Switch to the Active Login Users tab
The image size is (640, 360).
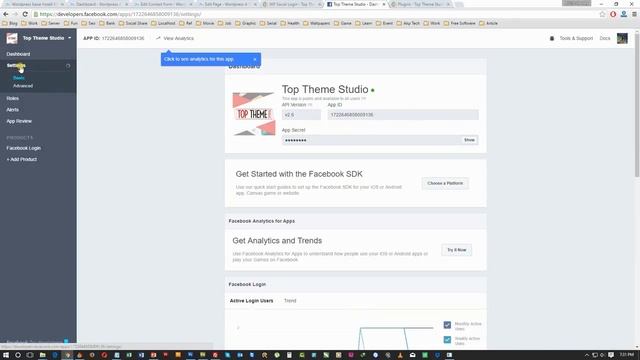pos(251,301)
